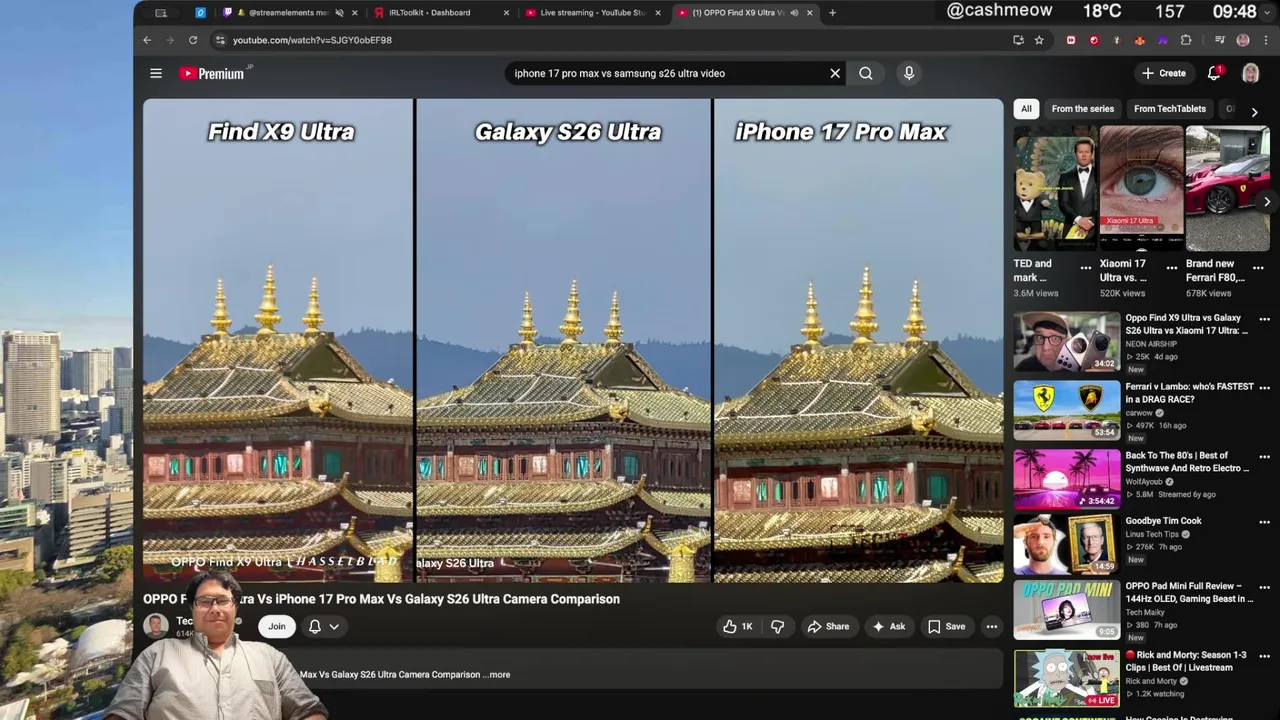
Task: Click the magnifier search button
Action: pos(866,73)
